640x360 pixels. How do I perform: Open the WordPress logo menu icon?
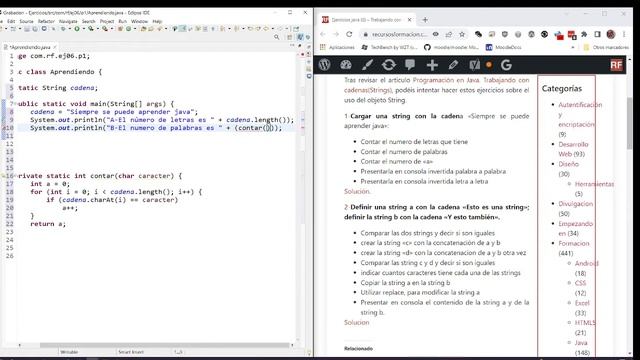tap(324, 64)
